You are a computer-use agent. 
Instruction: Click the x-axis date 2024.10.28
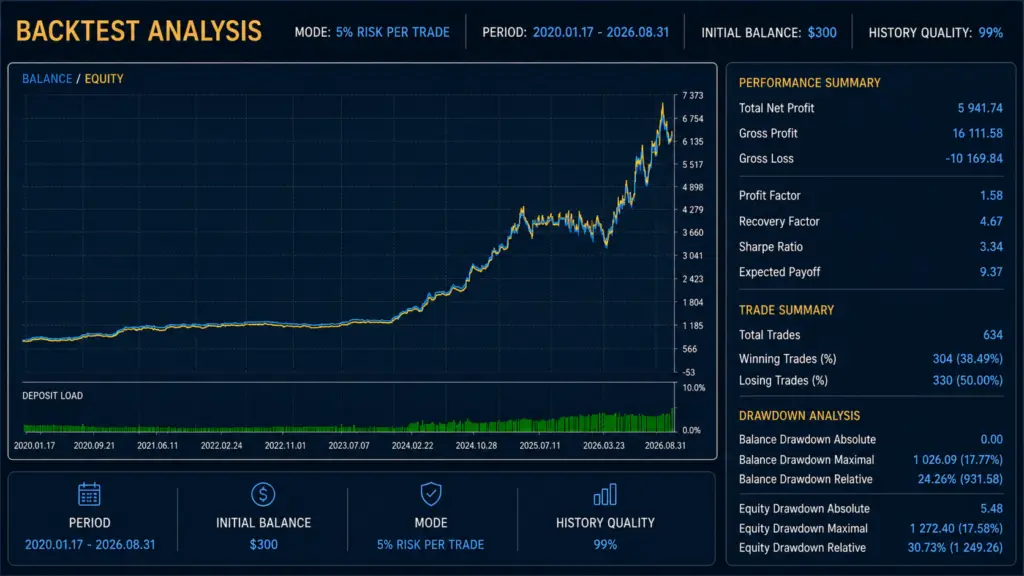click(476, 445)
